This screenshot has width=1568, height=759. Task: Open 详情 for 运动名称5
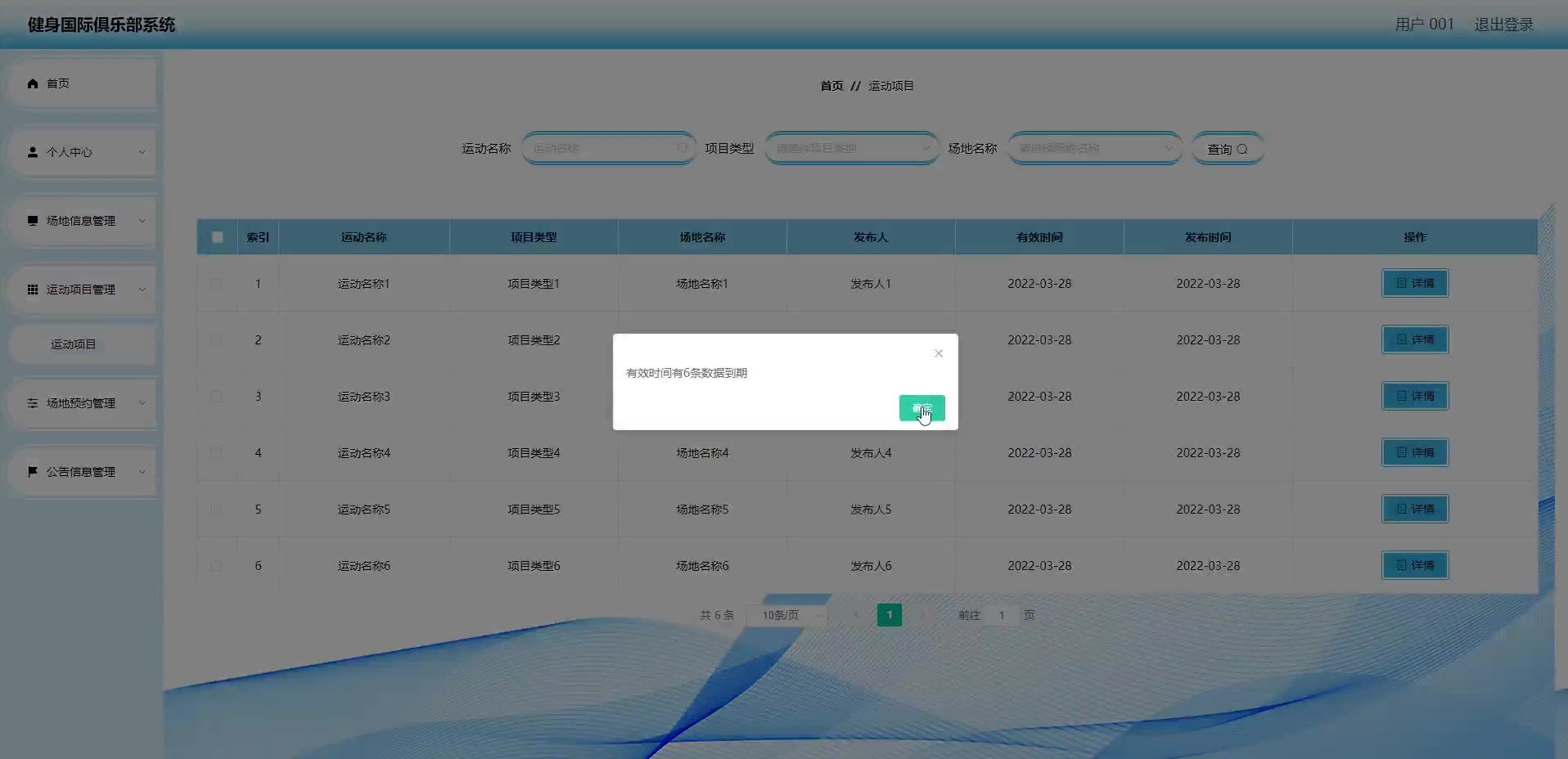(1415, 509)
